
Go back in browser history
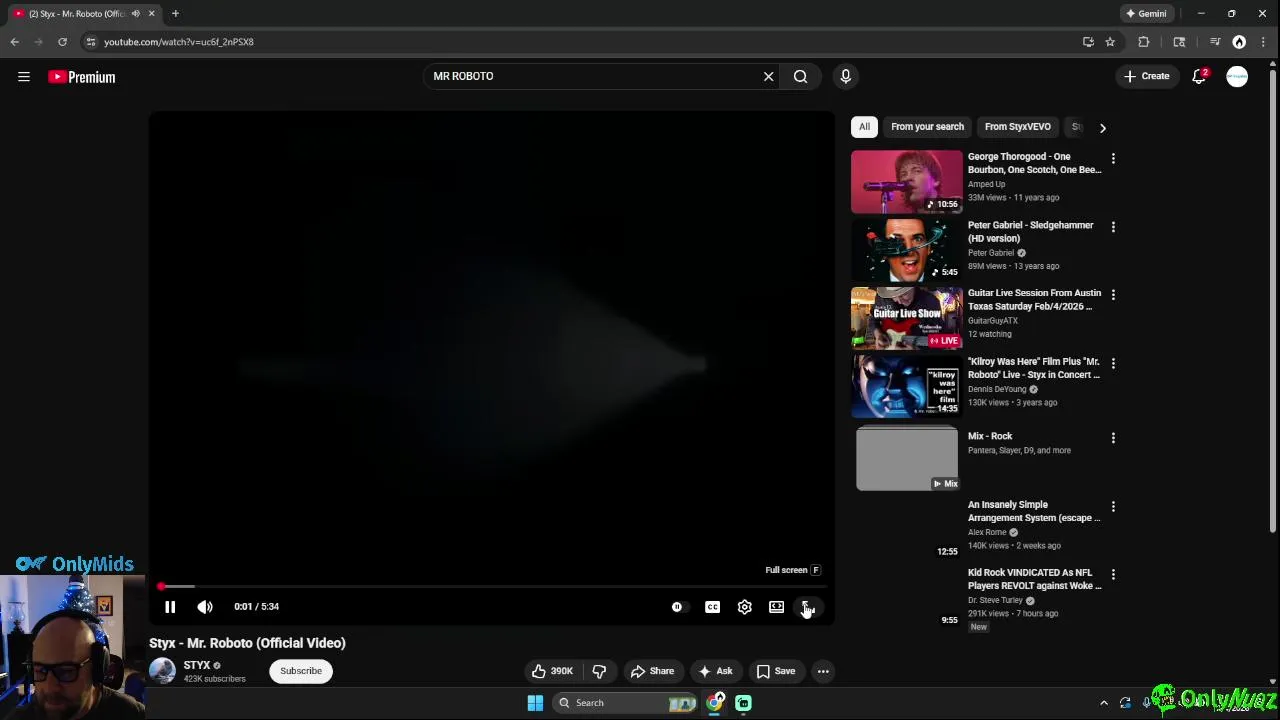[x=14, y=42]
